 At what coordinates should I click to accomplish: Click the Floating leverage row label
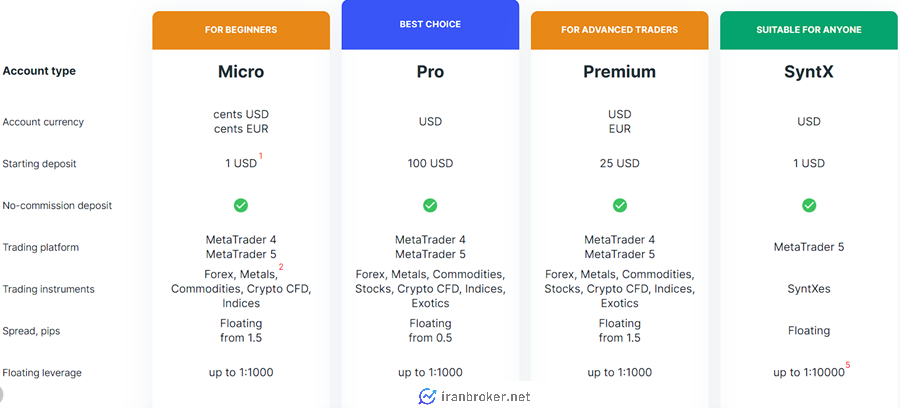[x=42, y=373]
